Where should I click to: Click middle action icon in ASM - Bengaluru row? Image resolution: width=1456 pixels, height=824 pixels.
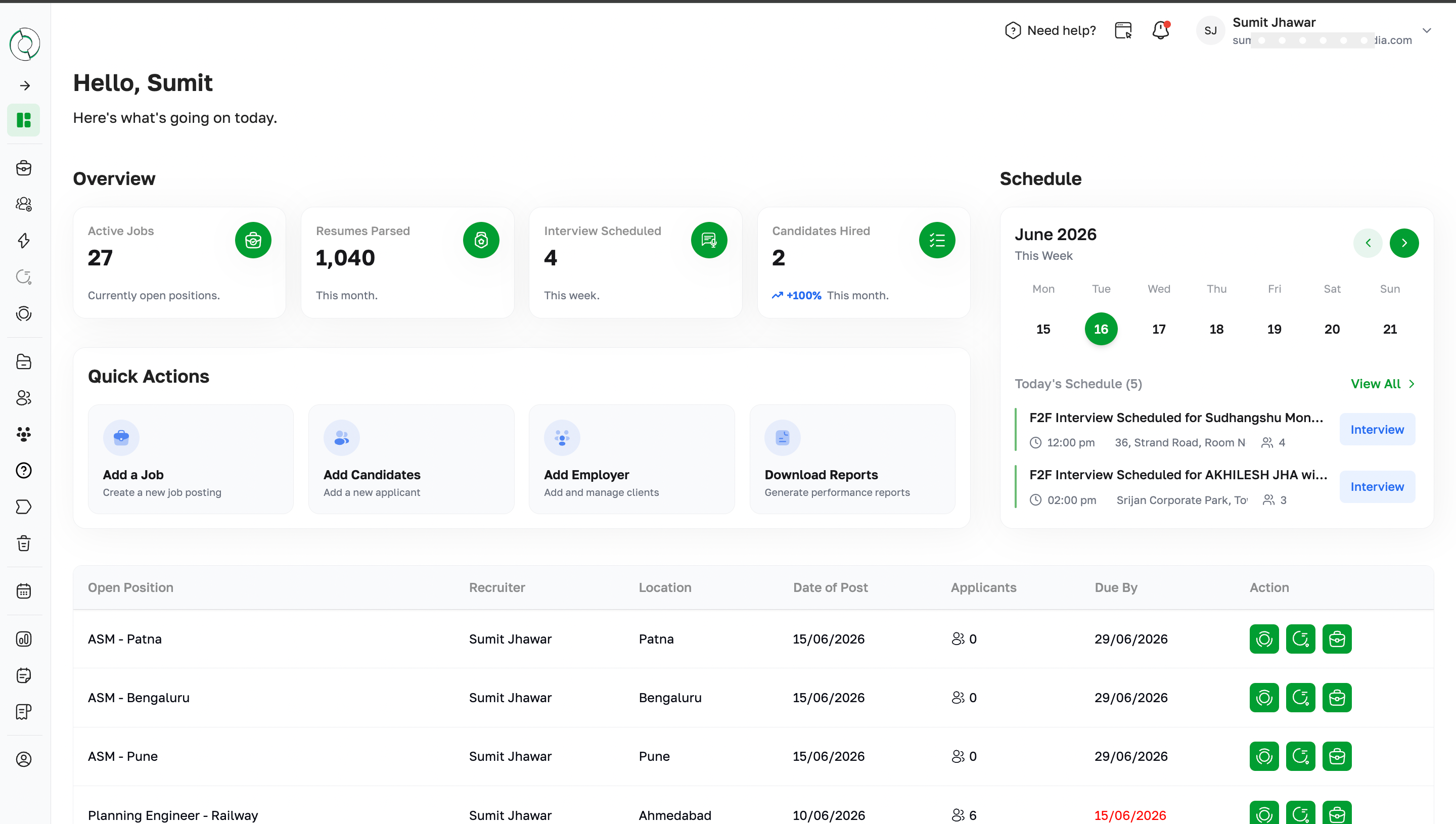coord(1300,698)
